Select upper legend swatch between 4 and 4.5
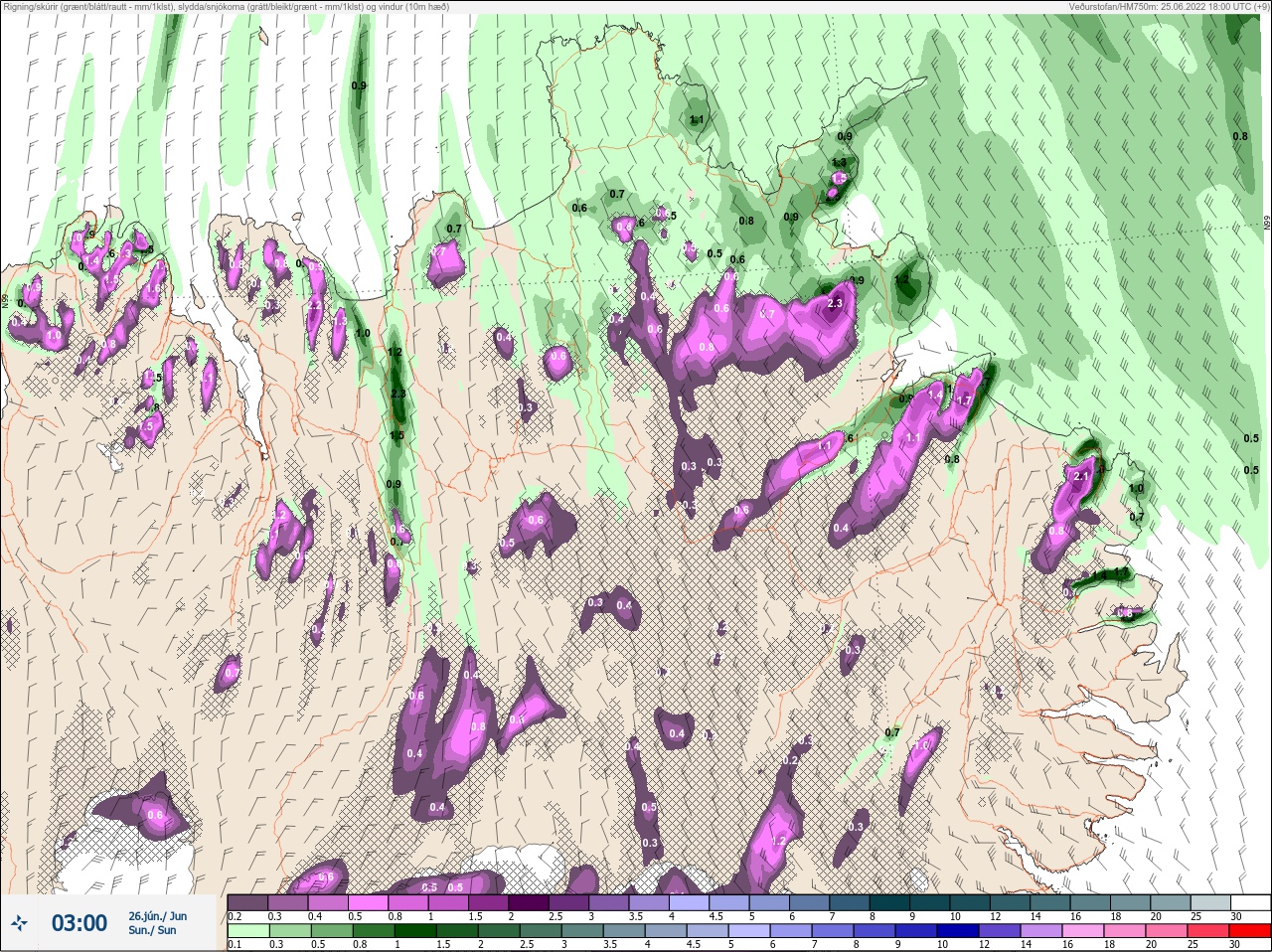This screenshot has width=1272, height=952. tap(691, 903)
